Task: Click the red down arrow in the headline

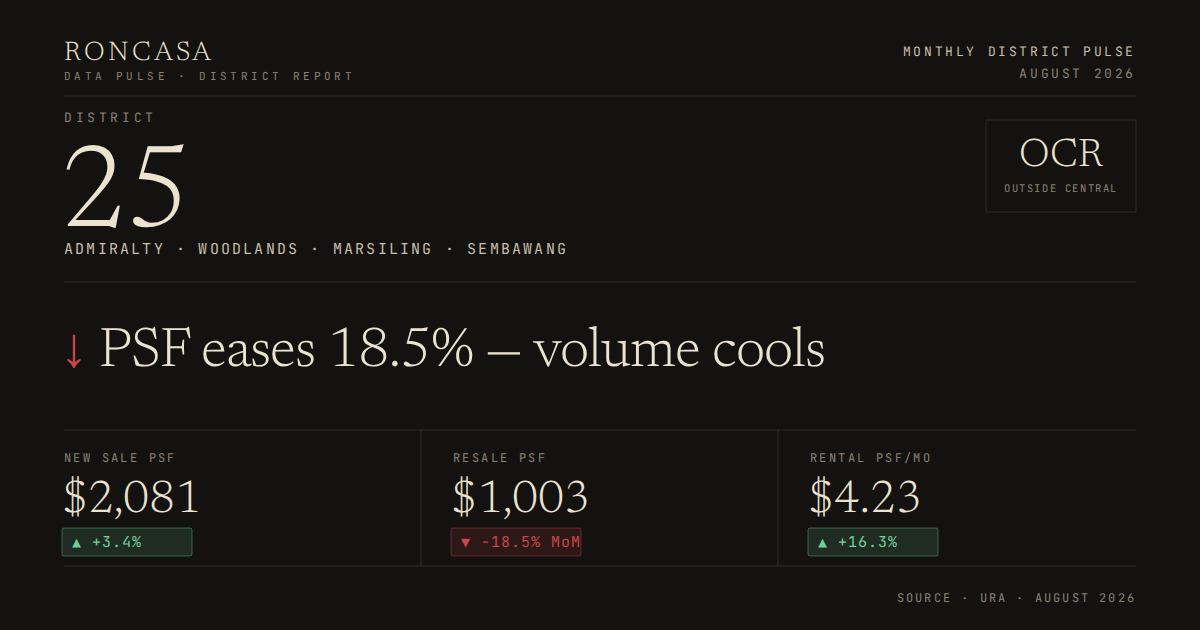Action: tap(73, 351)
